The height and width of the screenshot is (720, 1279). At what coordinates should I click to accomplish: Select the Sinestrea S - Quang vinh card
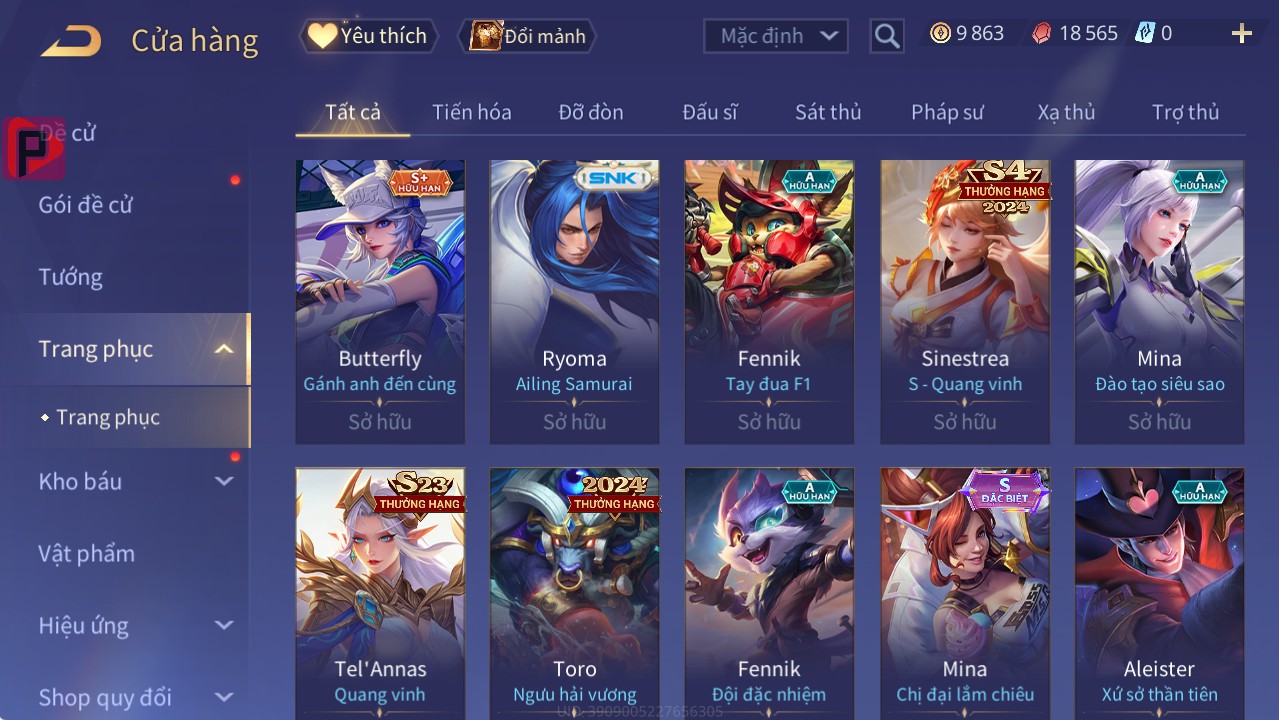965,302
